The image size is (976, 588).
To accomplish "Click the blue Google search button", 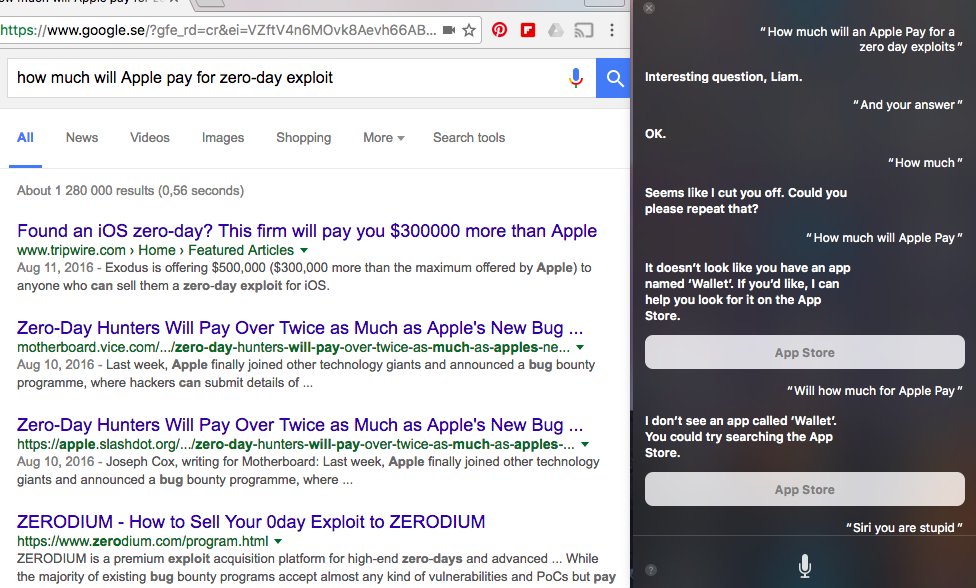I will (613, 78).
